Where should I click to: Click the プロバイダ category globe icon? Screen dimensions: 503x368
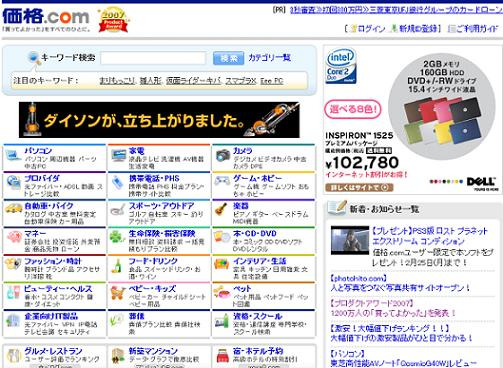13,183
